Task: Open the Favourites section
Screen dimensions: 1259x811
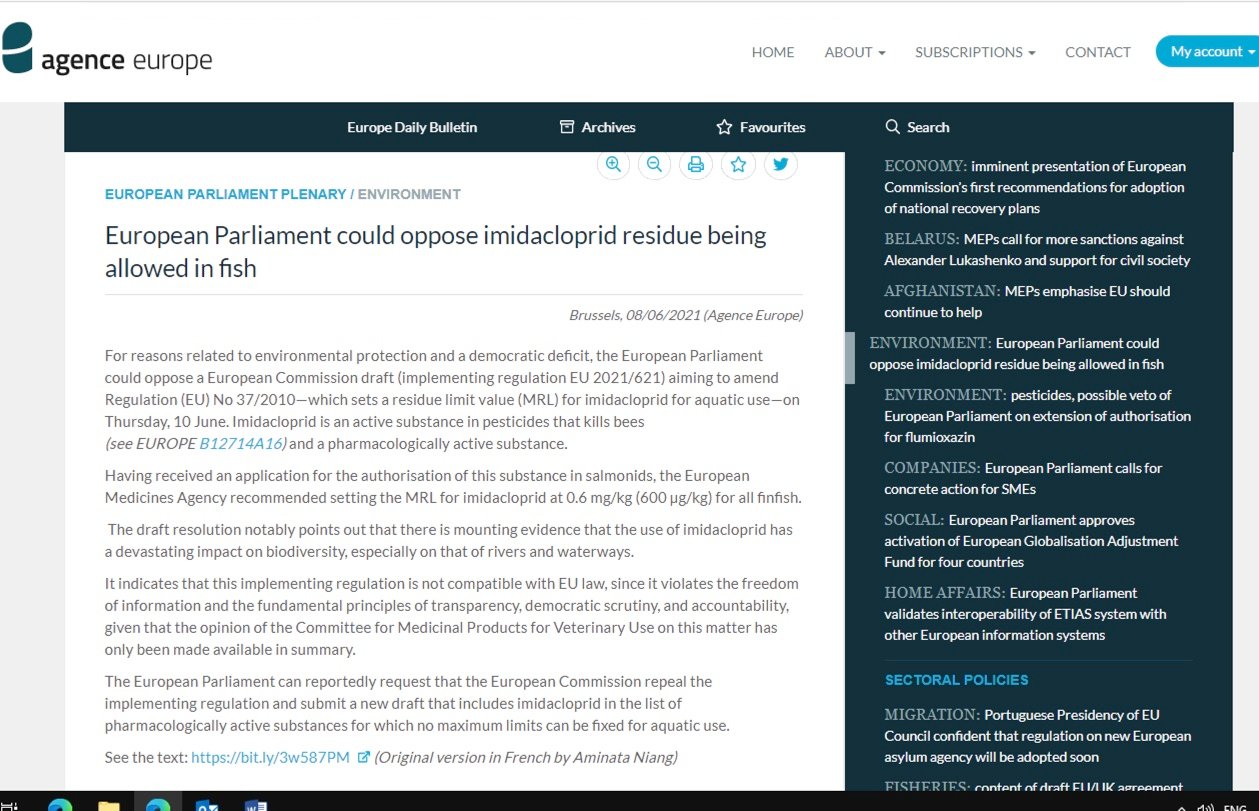Action: tap(761, 127)
